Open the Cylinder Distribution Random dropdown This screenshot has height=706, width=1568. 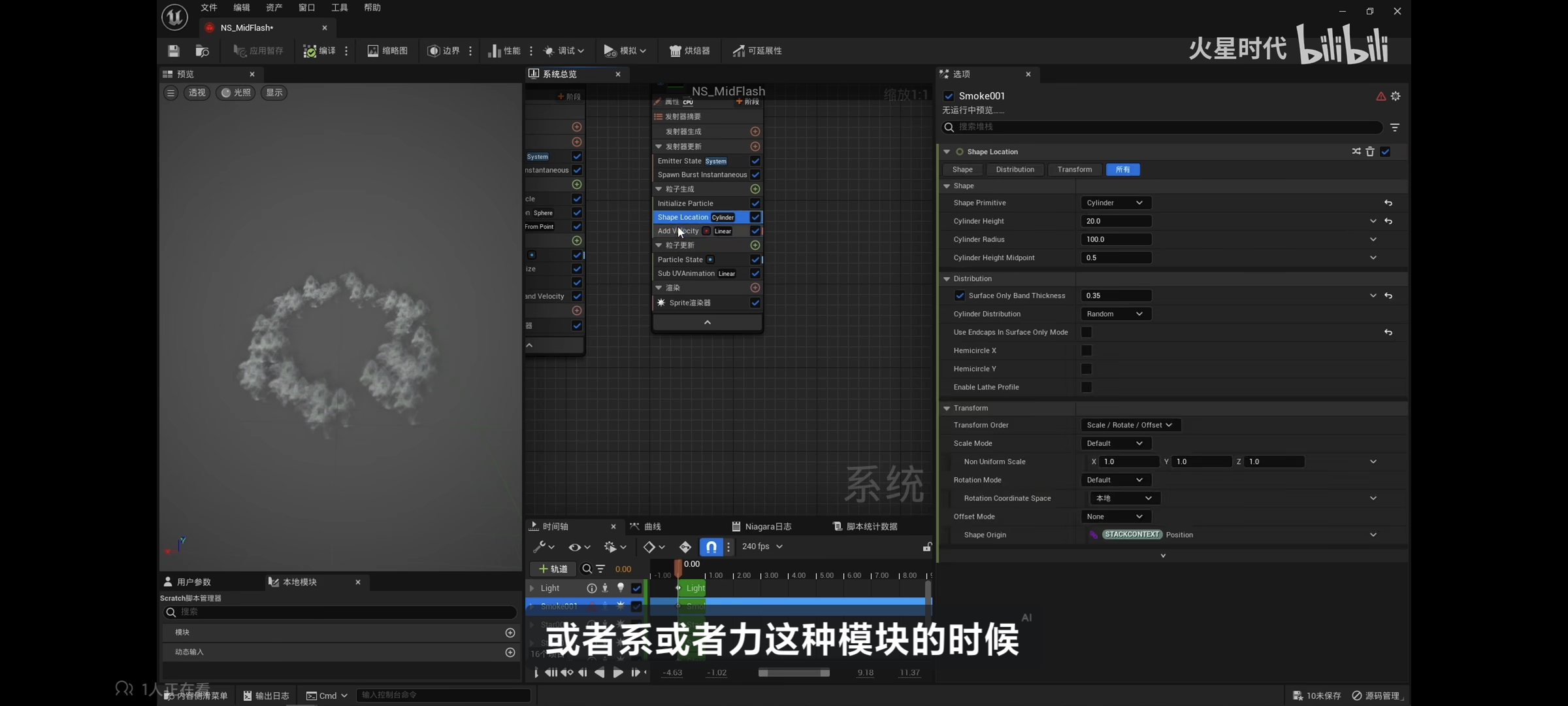point(1115,314)
